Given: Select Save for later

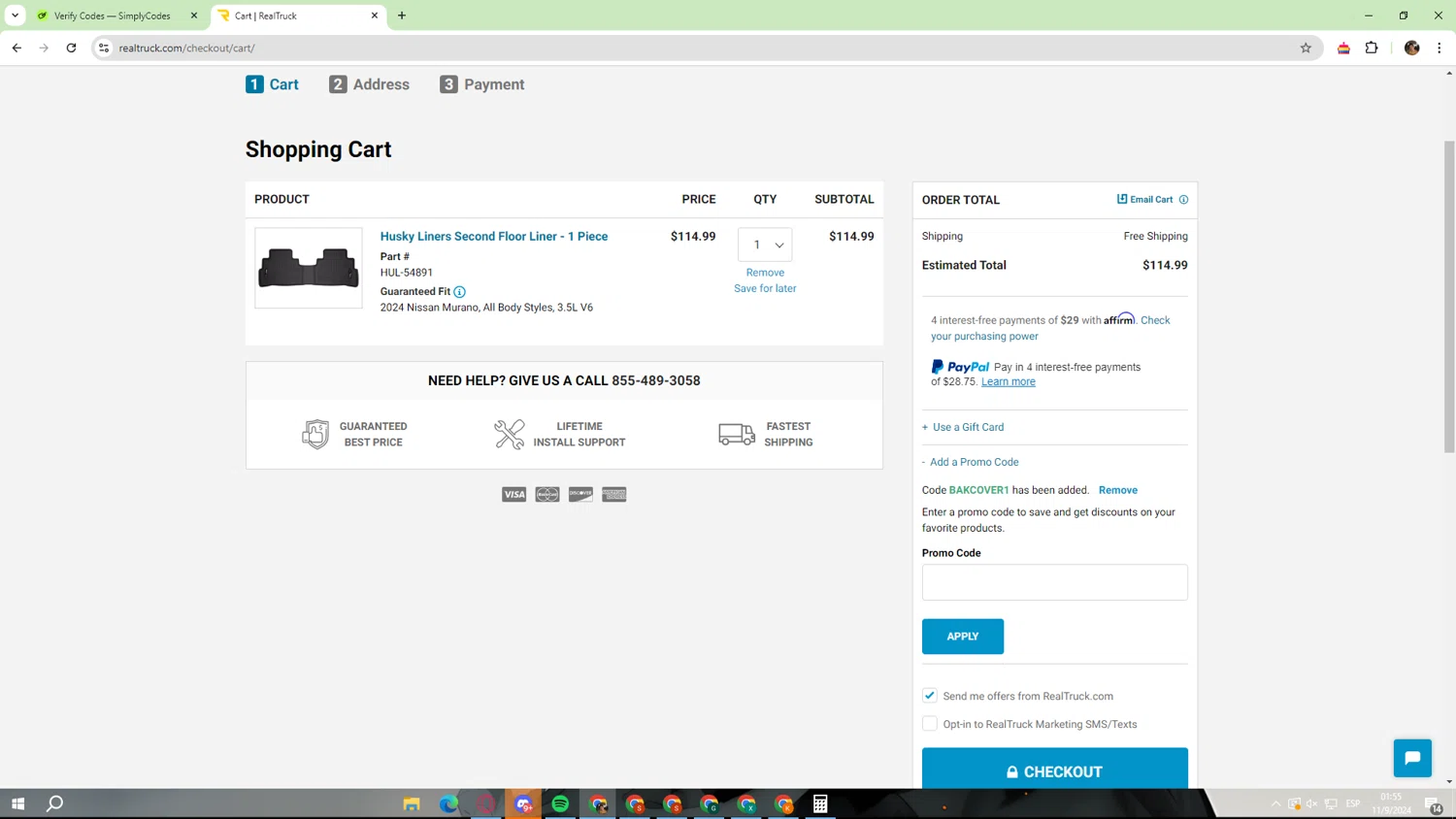Looking at the screenshot, I should [765, 288].
